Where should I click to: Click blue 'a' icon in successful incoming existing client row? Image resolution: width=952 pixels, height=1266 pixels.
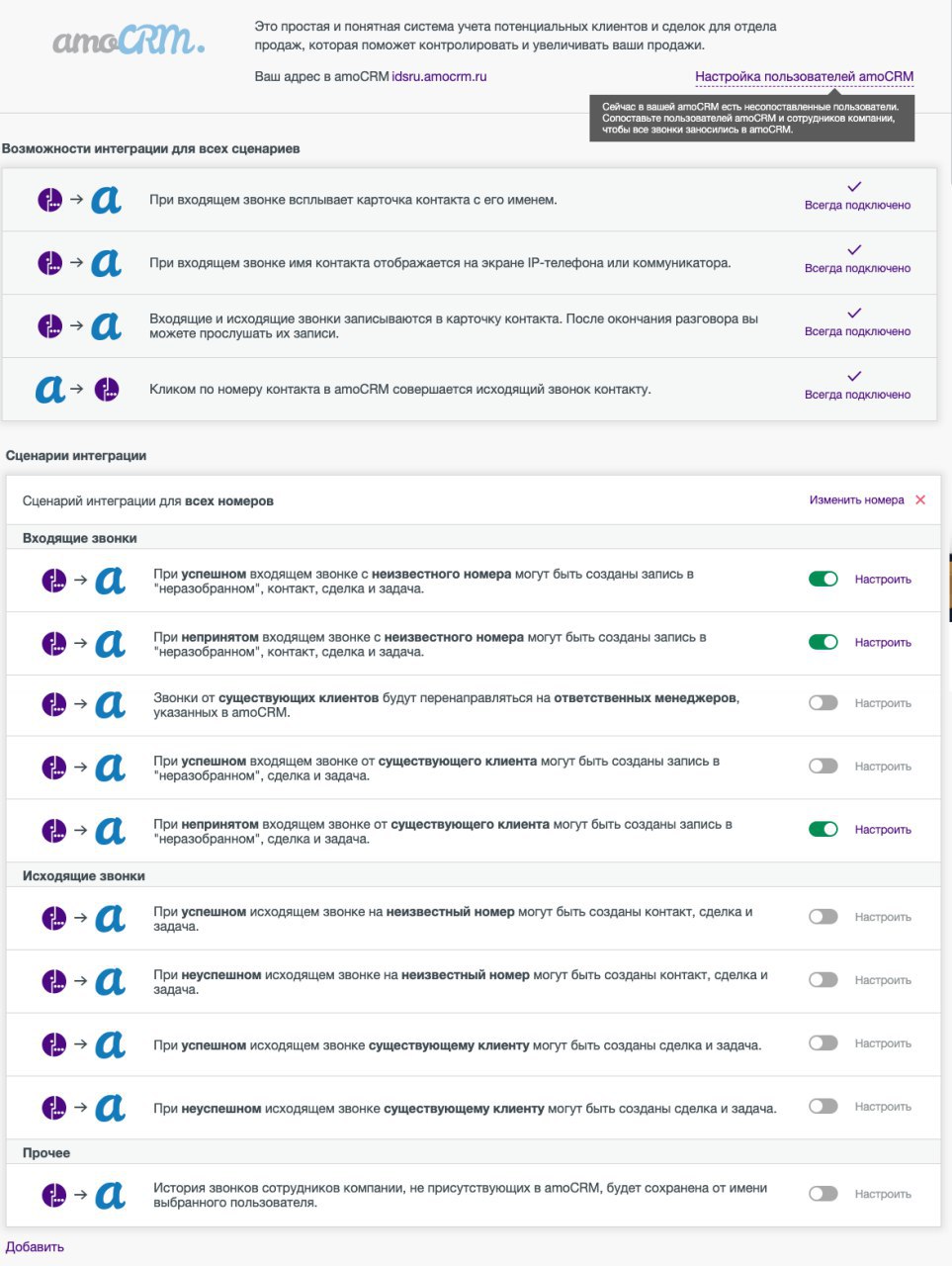[110, 769]
